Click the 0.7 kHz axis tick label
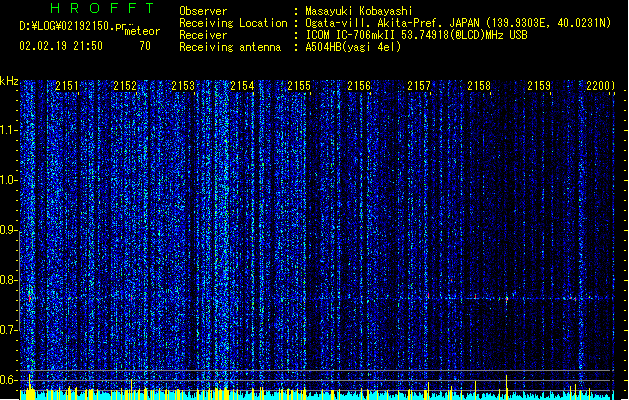Screen dimensions: 629x400 pos(9,330)
